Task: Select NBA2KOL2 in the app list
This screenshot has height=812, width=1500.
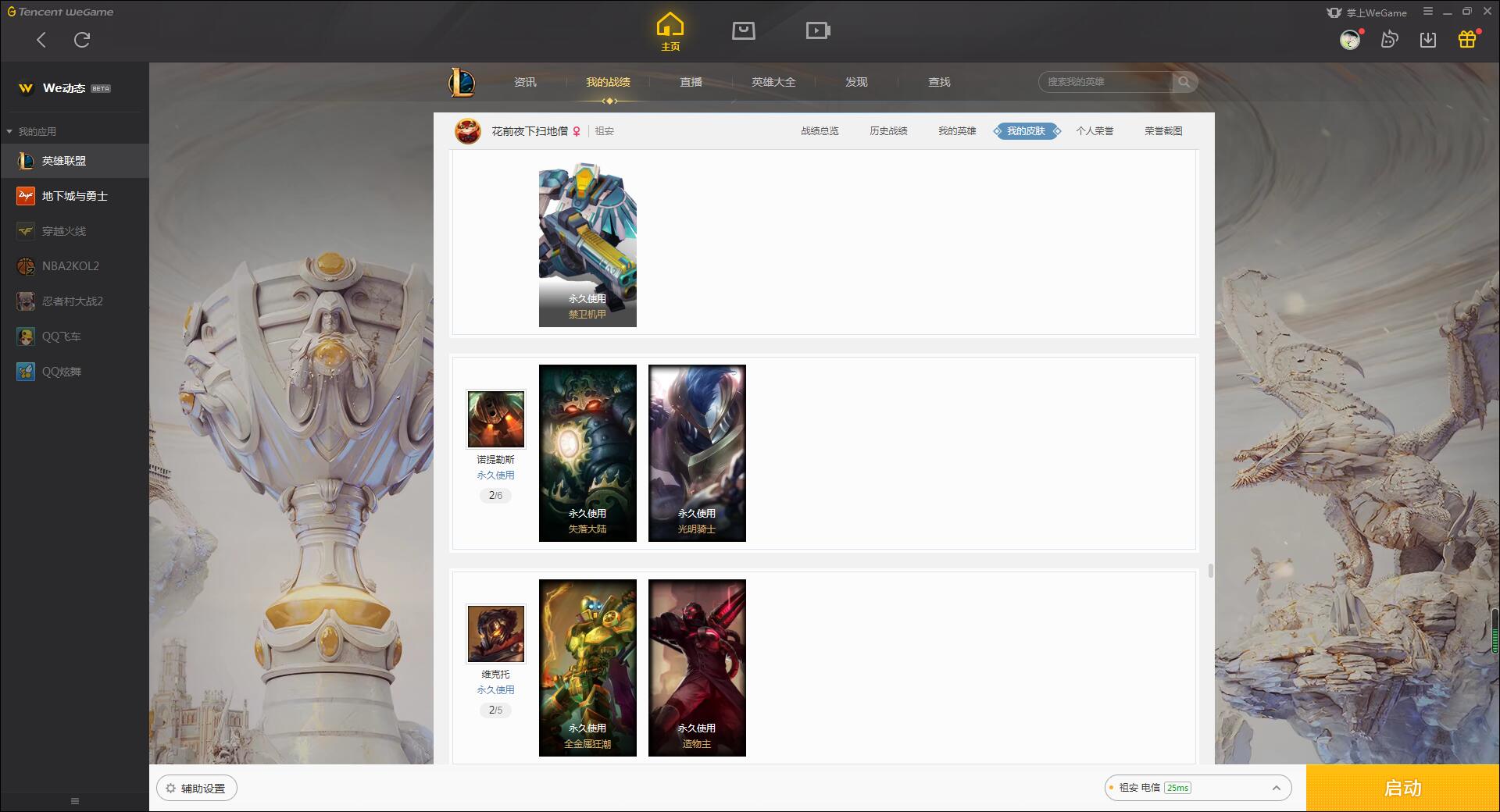Action: pyautogui.click(x=74, y=266)
